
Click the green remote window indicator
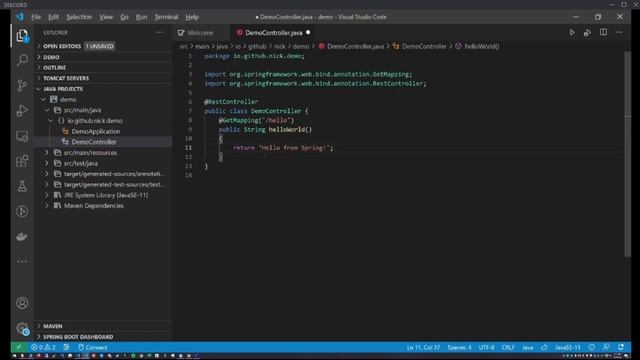(x=18, y=347)
